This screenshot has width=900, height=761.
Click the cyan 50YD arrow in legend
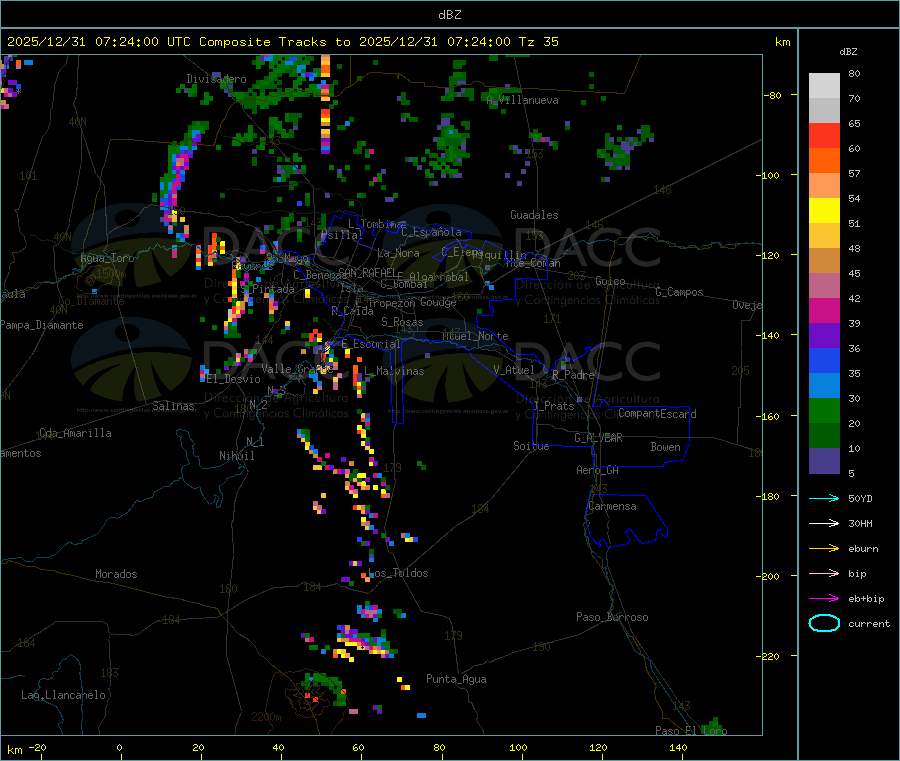824,498
